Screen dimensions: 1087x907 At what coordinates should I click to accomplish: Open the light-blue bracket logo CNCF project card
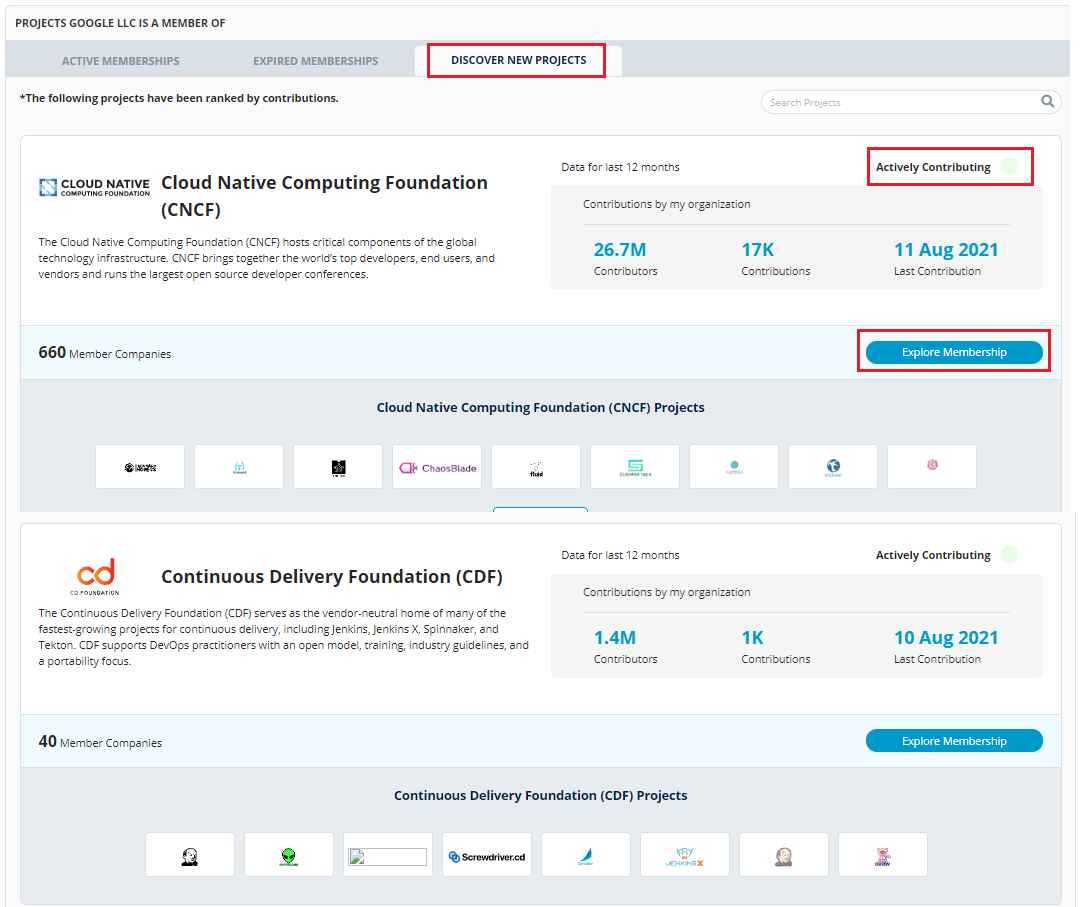pyautogui.click(x=239, y=467)
